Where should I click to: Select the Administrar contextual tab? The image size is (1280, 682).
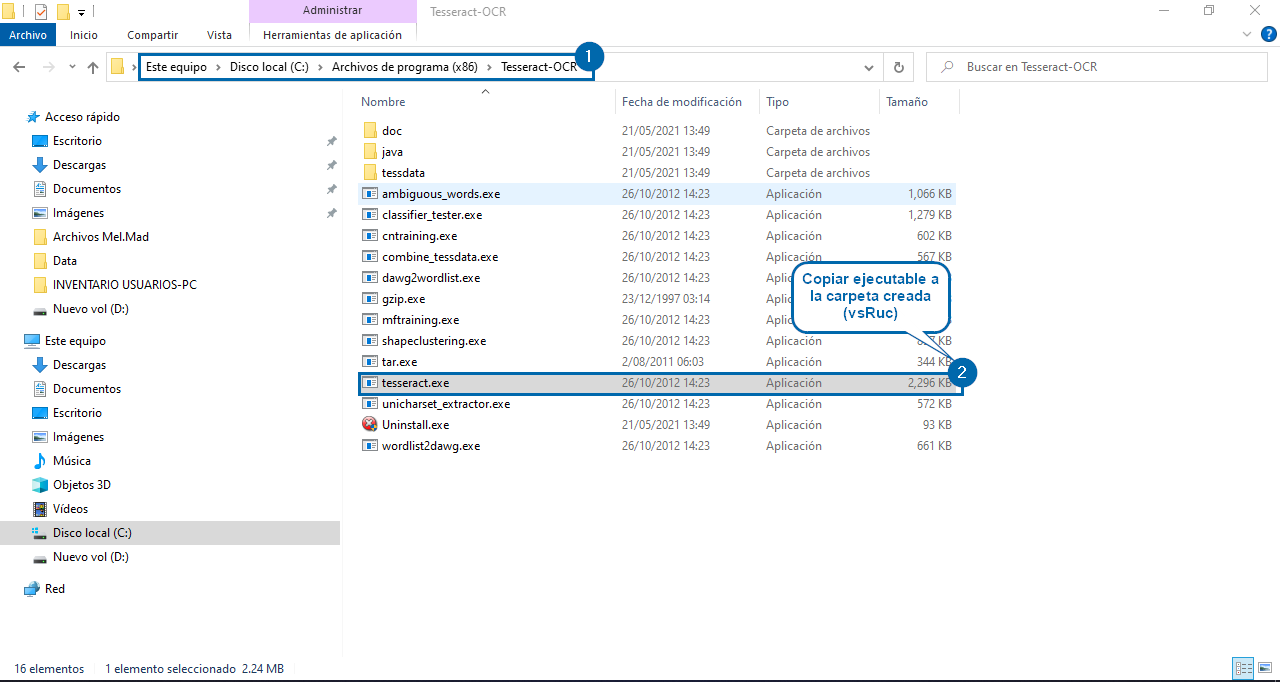[333, 11]
